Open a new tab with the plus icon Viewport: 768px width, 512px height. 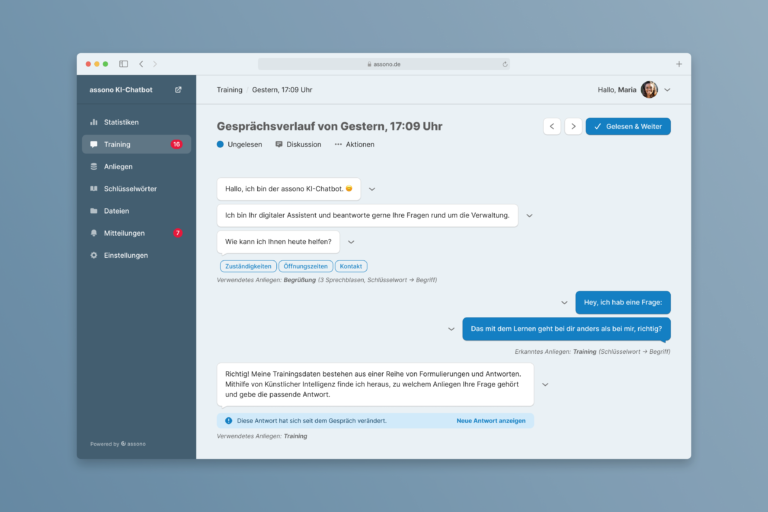click(679, 64)
